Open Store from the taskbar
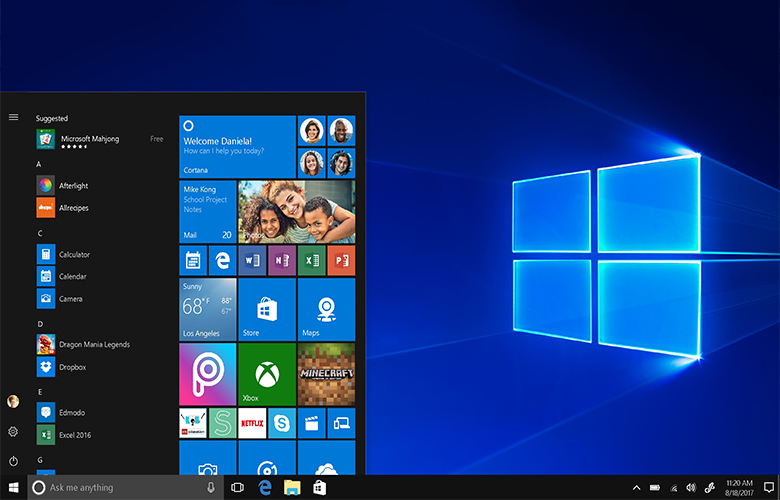Screen dimensions: 780x500 point(319,488)
